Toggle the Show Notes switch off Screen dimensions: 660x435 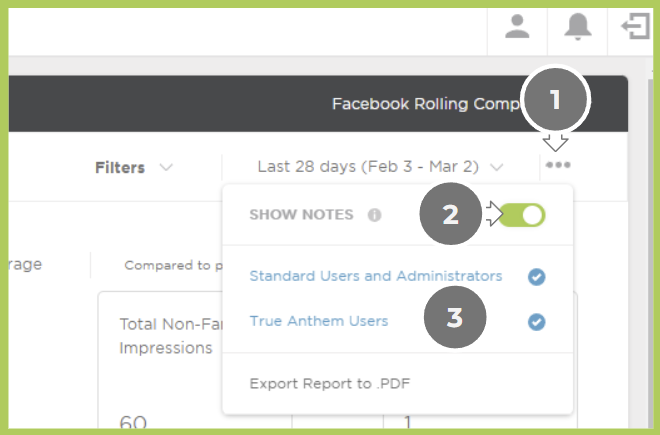(x=524, y=215)
